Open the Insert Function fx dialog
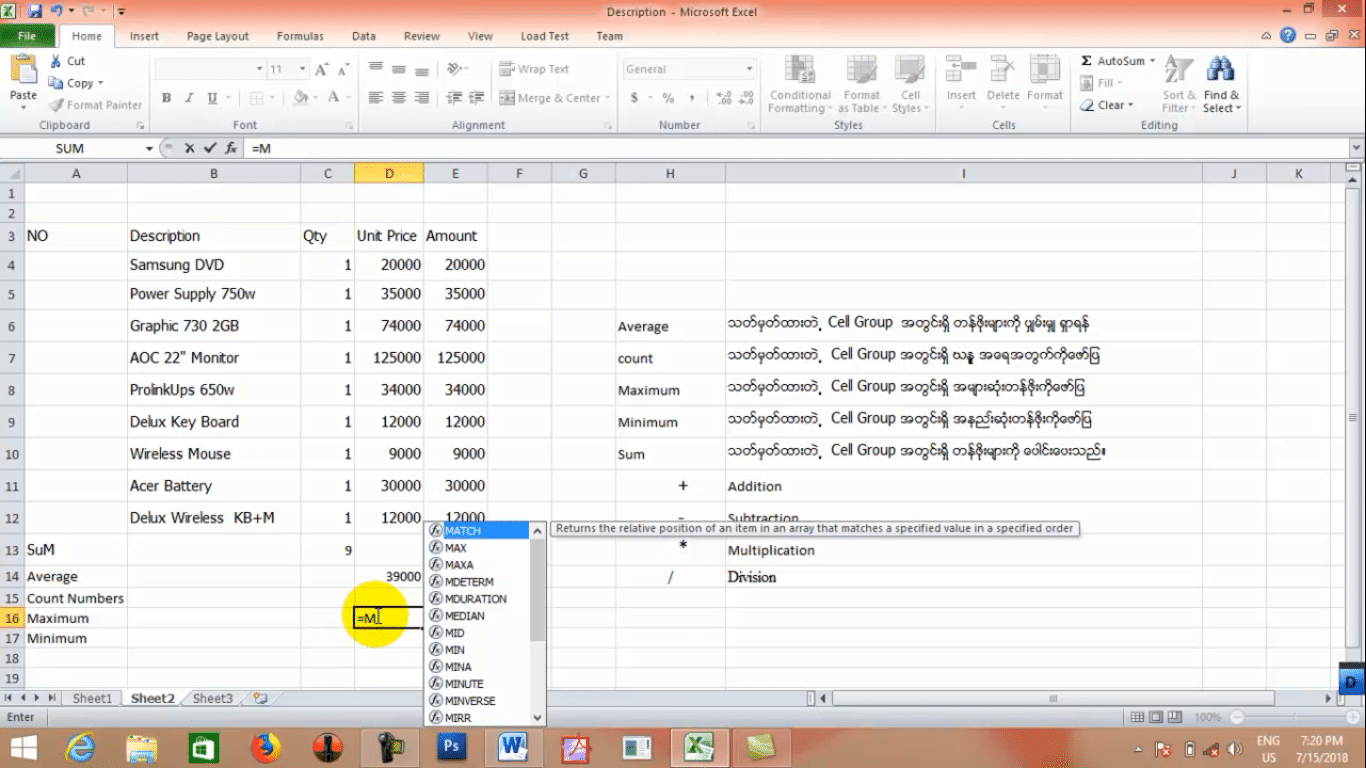The width and height of the screenshot is (1366, 768). pyautogui.click(x=231, y=148)
